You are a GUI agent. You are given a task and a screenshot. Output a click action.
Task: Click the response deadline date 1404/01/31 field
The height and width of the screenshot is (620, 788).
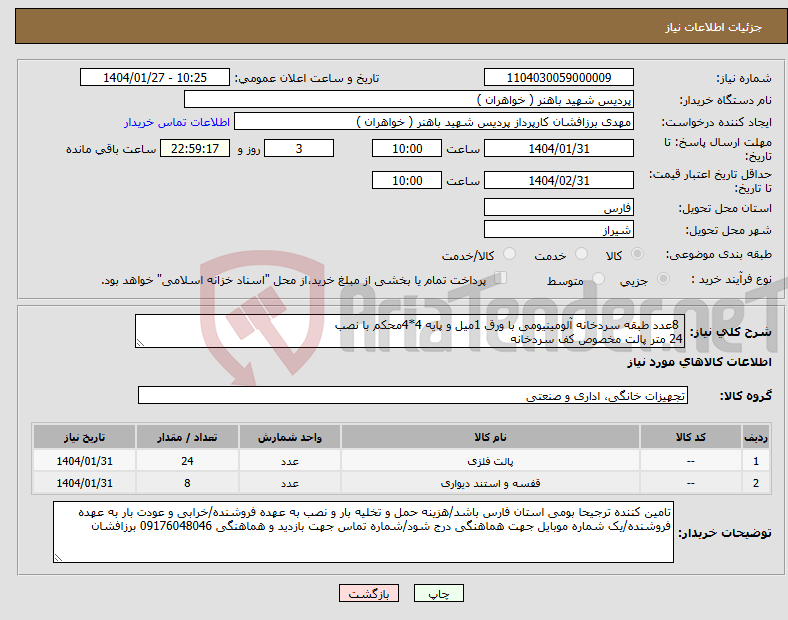pos(559,149)
